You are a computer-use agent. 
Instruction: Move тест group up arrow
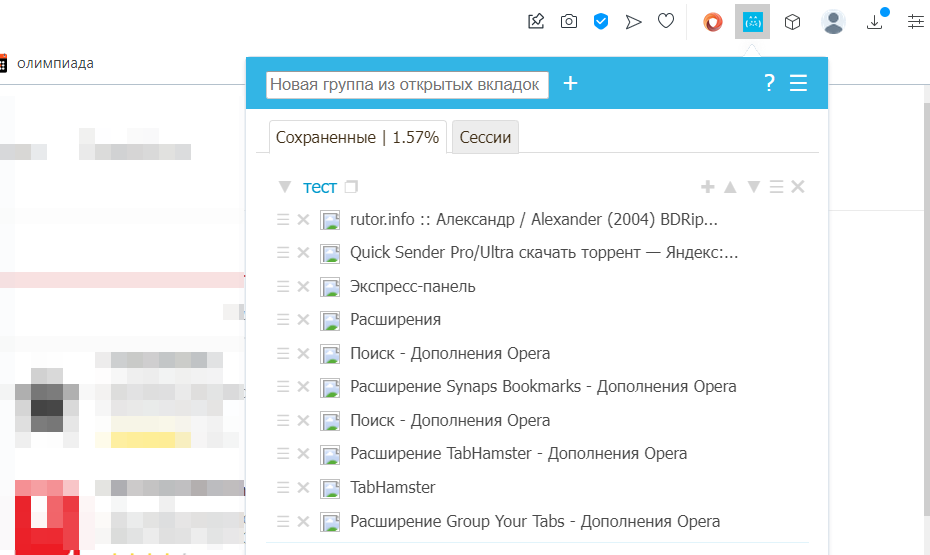(x=730, y=187)
